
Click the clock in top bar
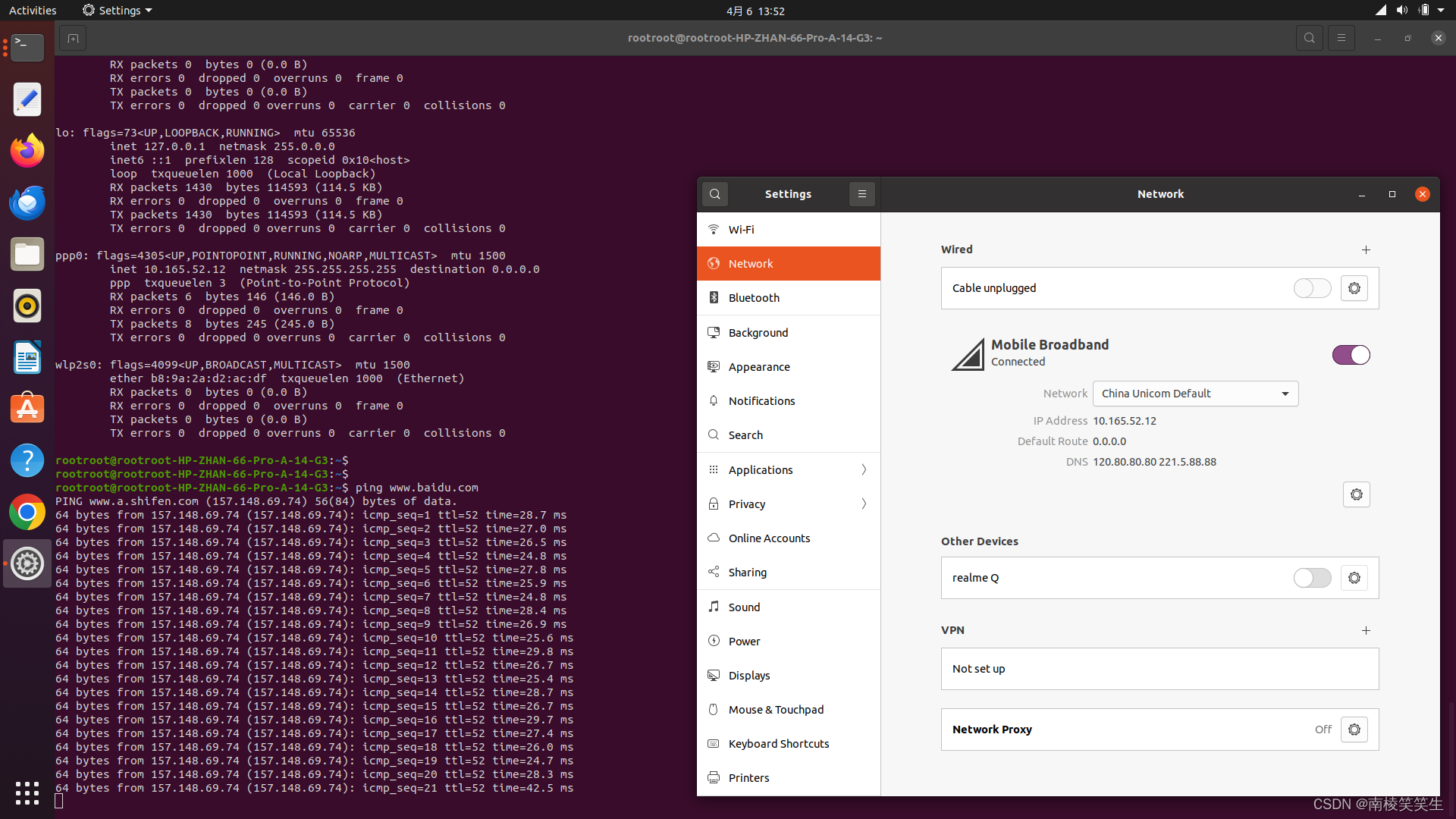(755, 11)
